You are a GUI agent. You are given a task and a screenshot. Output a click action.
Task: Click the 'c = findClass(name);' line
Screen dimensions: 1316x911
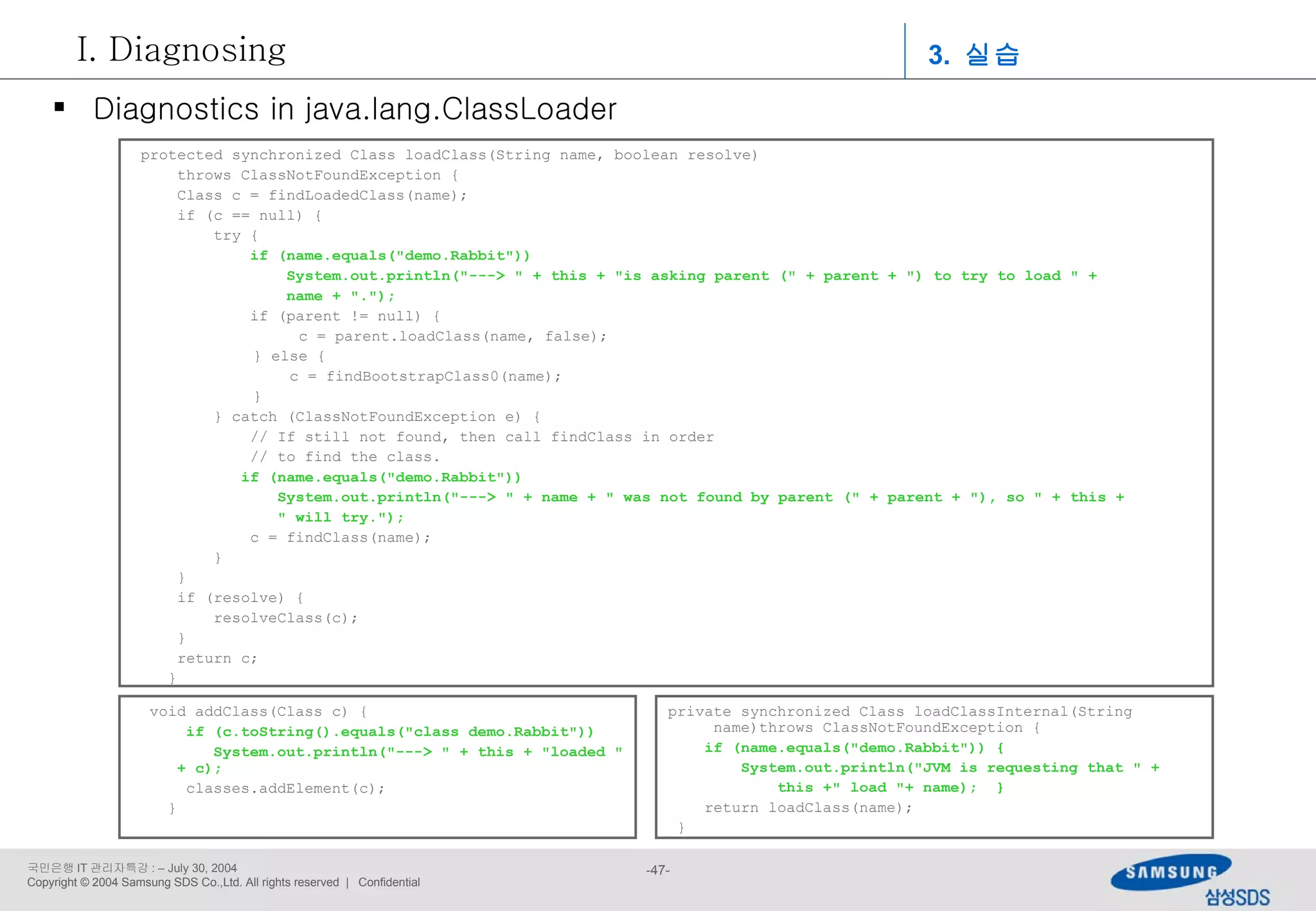point(340,538)
